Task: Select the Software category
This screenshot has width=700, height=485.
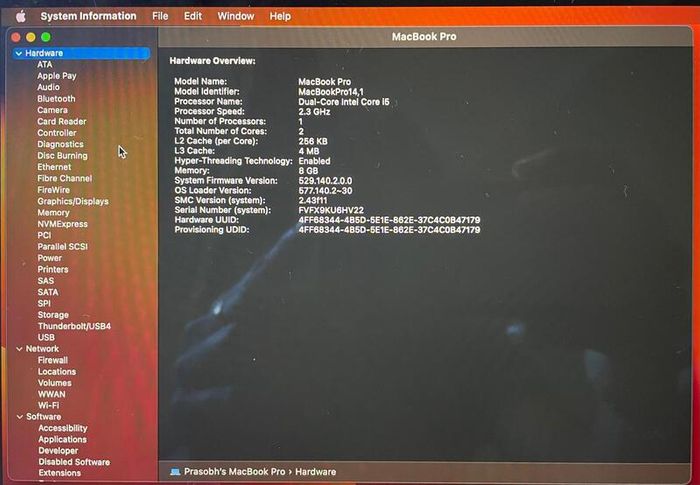Action: click(43, 417)
